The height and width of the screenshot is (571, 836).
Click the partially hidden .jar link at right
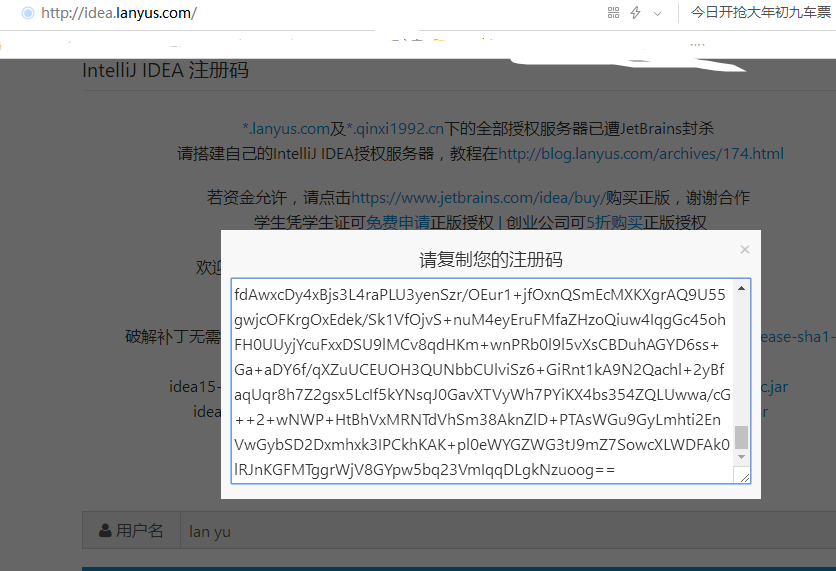[774, 387]
